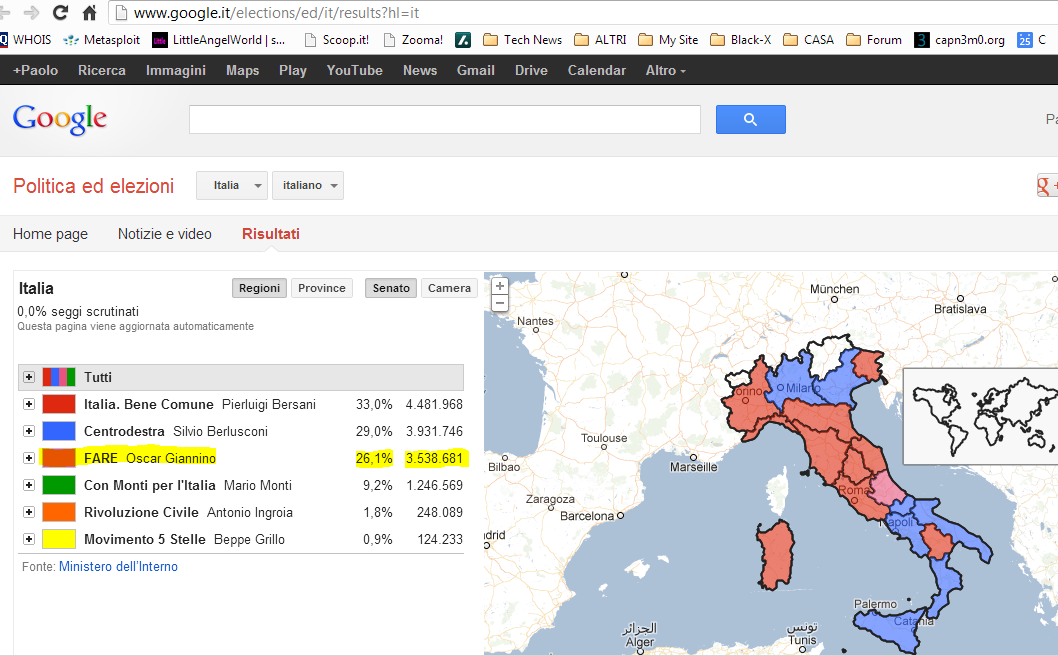1058x656 pixels.
Task: Click Calendar in the Google bar
Action: click(x=596, y=70)
